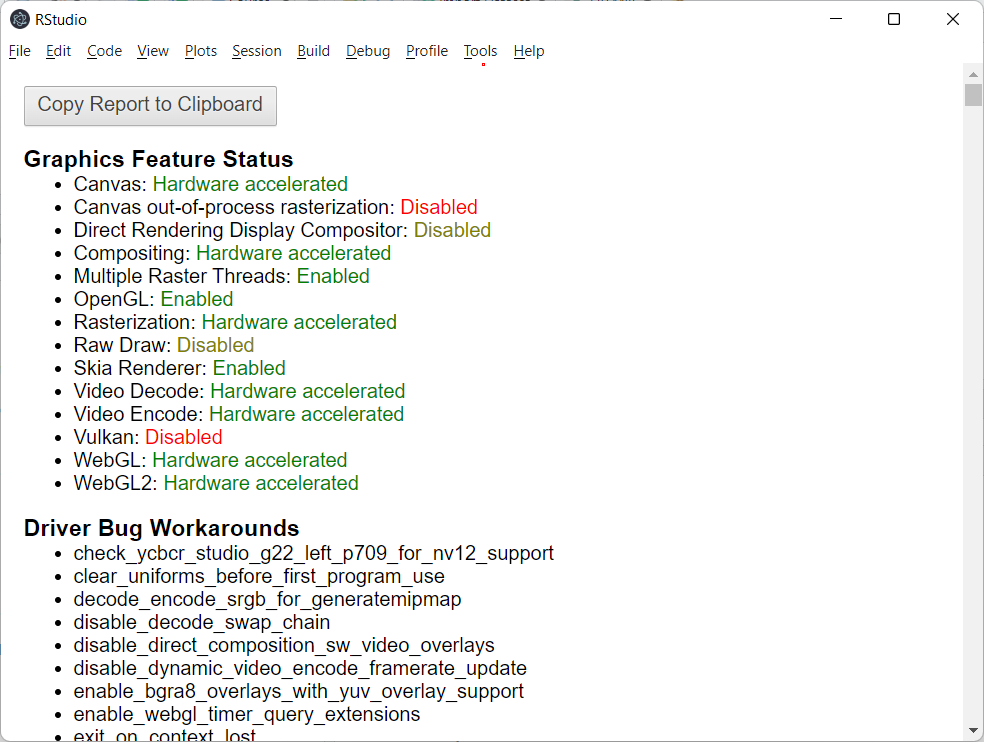Click Raw Draw: Disabled entry
The image size is (984, 742).
point(164,345)
